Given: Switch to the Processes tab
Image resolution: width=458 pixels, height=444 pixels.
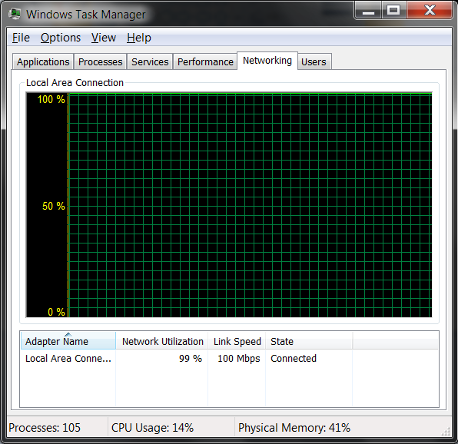Looking at the screenshot, I should (x=100, y=62).
